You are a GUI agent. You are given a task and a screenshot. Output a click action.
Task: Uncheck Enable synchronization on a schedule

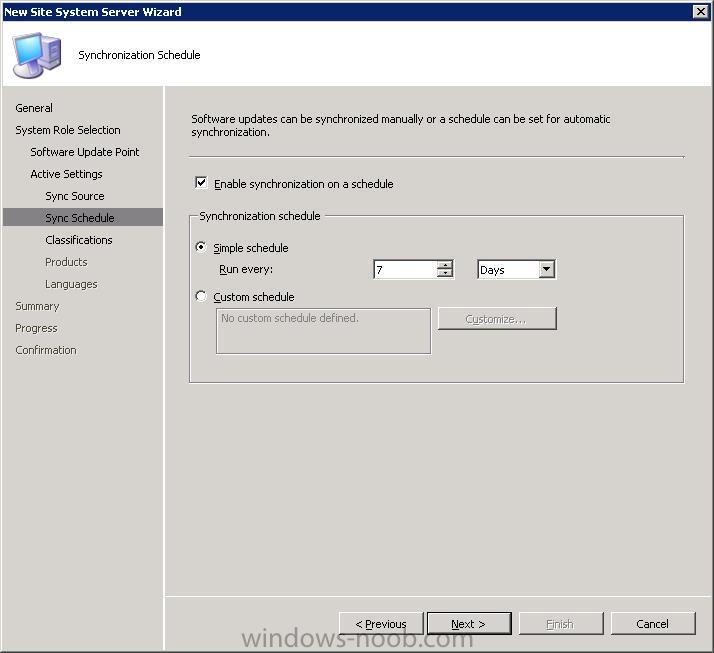click(201, 183)
